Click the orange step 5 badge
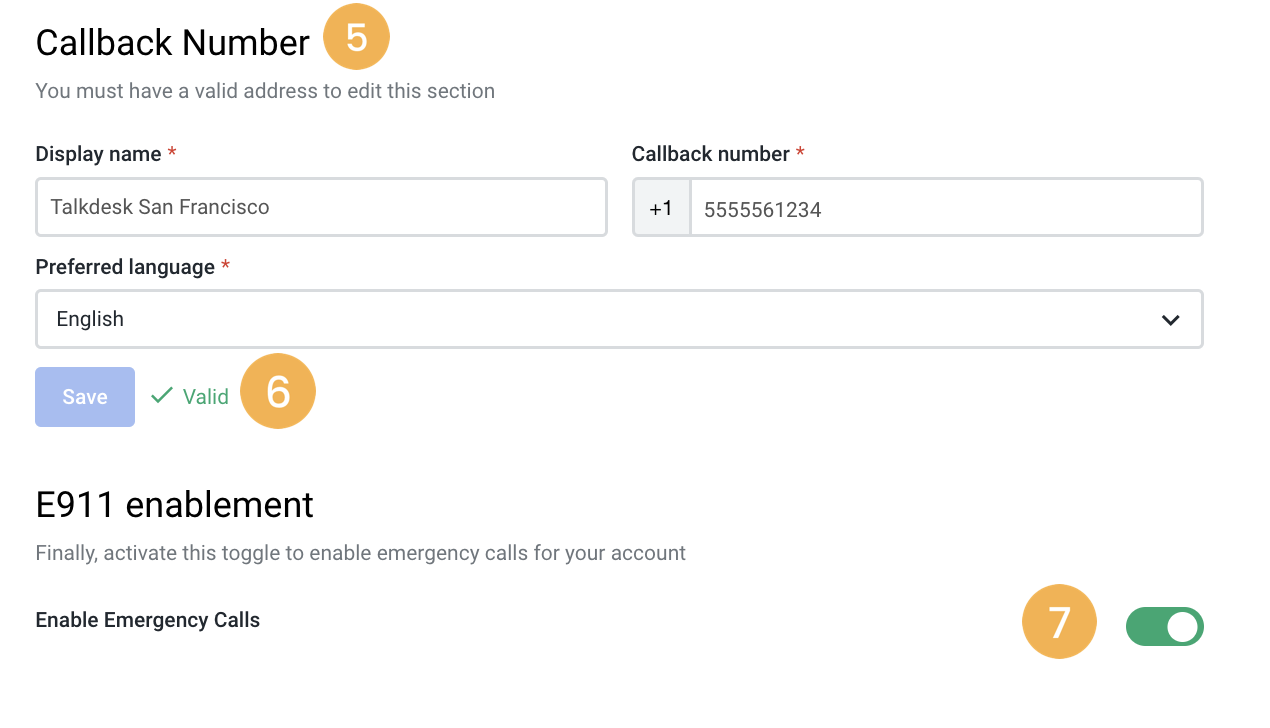The image size is (1270, 728). tap(356, 38)
